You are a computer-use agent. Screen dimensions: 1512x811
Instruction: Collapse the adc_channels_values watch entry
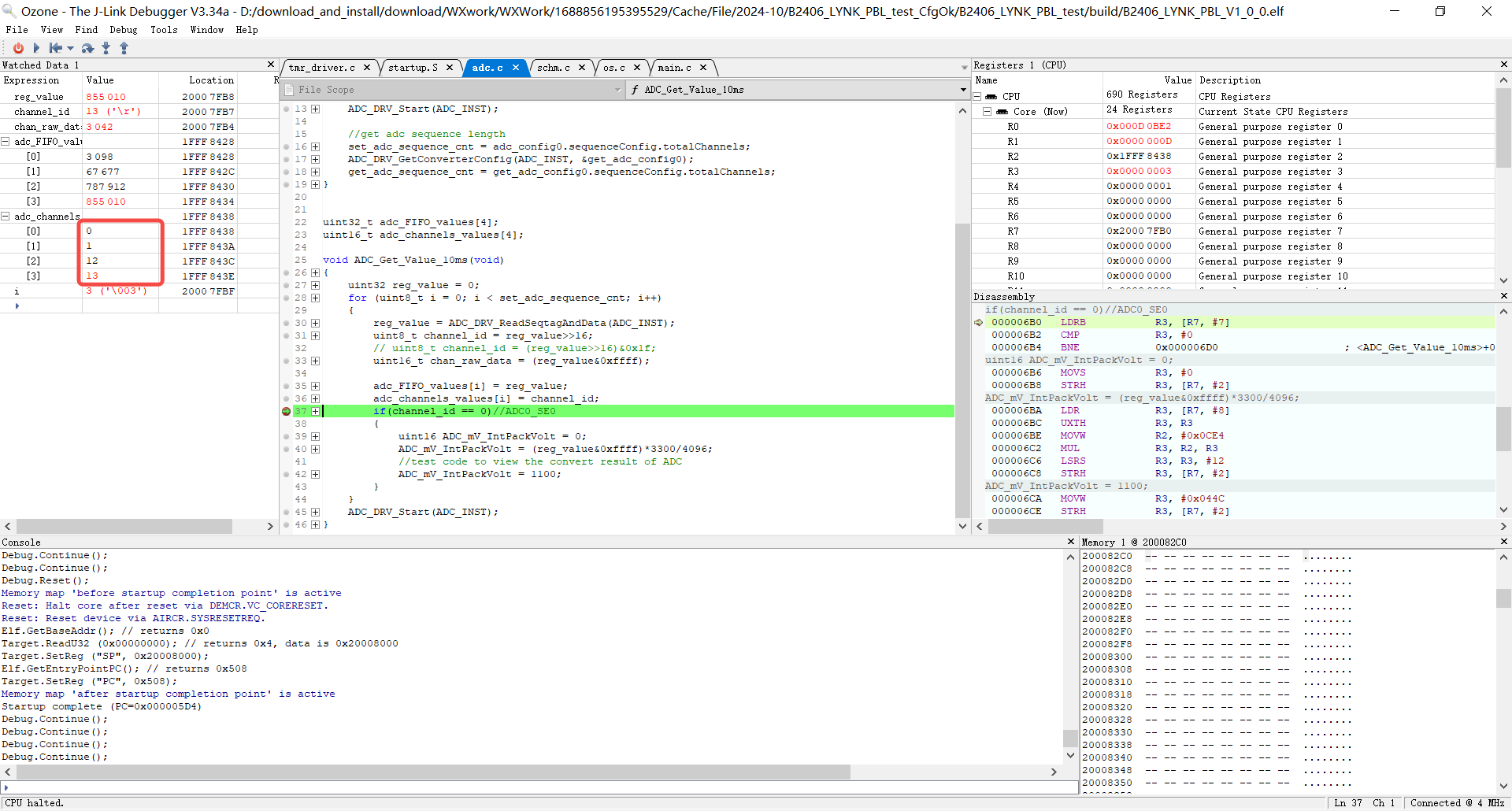6,217
